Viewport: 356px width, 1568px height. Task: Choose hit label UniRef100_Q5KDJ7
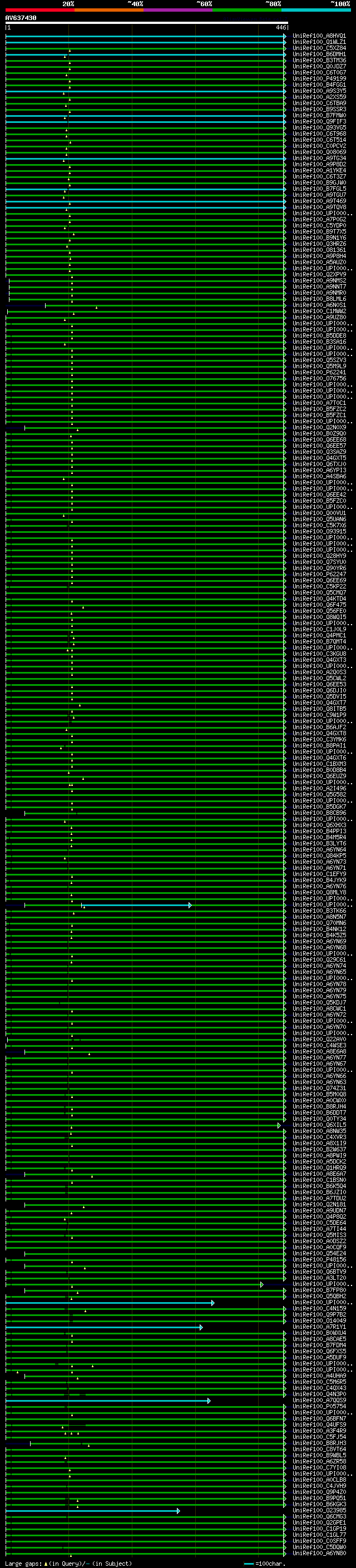(319, 1002)
